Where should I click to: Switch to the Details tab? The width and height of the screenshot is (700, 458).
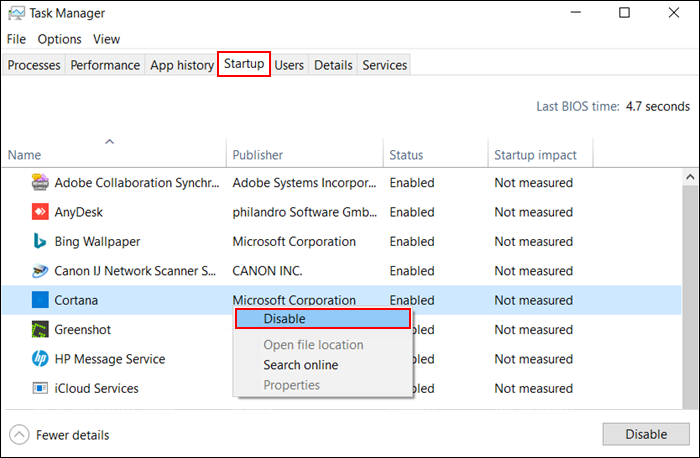click(333, 65)
